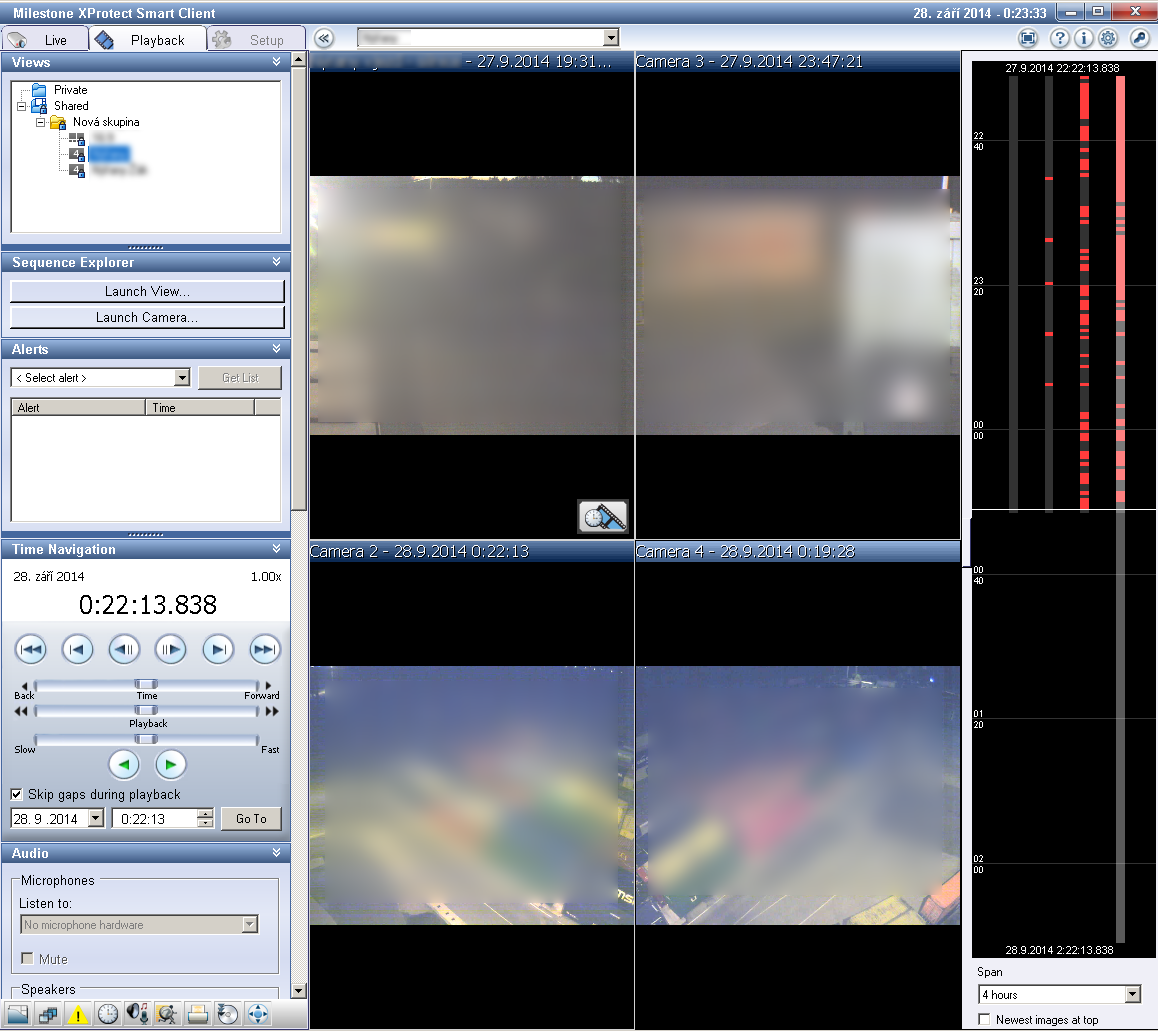The image size is (1158, 1031).
Task: Step to next image
Action: click(171, 650)
